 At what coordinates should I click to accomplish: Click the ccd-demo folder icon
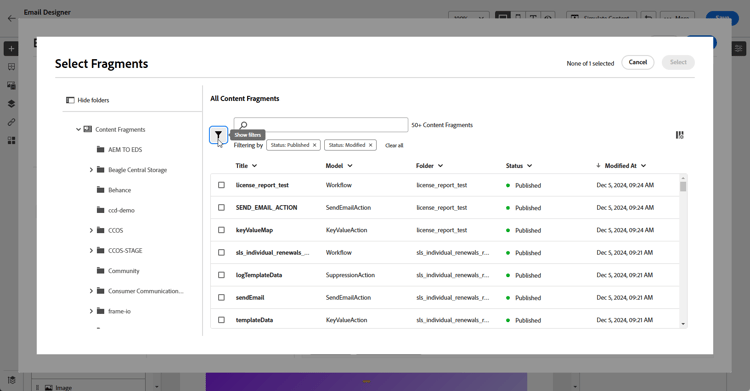click(100, 210)
